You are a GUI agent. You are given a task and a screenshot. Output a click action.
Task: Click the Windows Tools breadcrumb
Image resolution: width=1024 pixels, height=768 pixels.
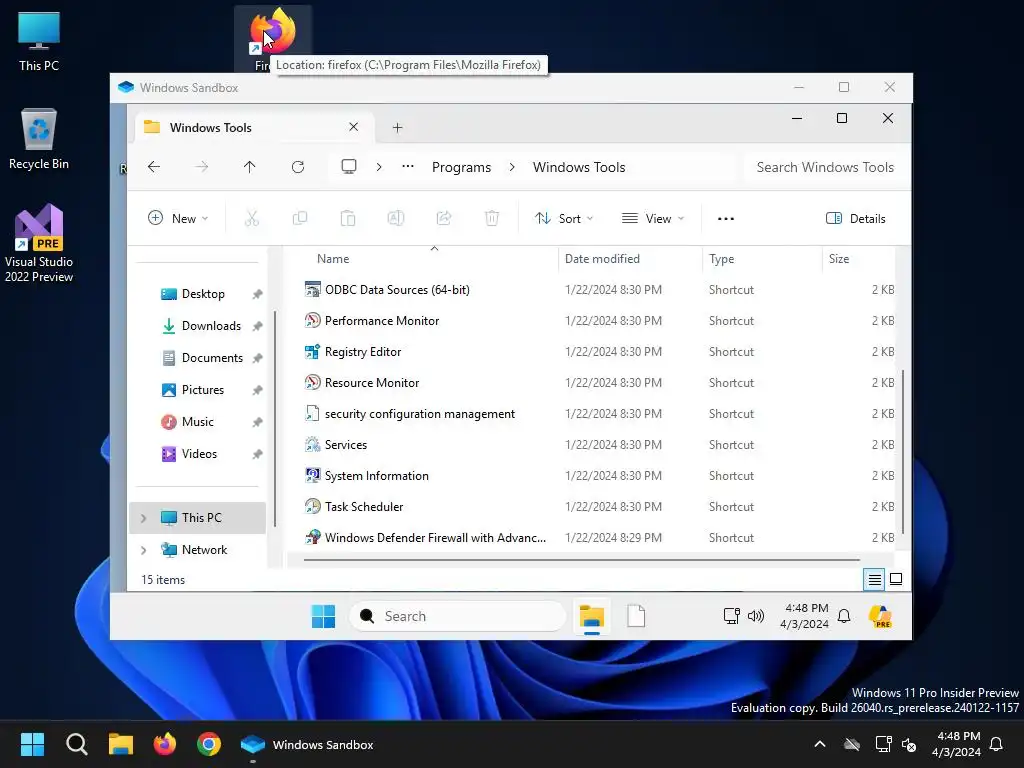[x=579, y=167]
